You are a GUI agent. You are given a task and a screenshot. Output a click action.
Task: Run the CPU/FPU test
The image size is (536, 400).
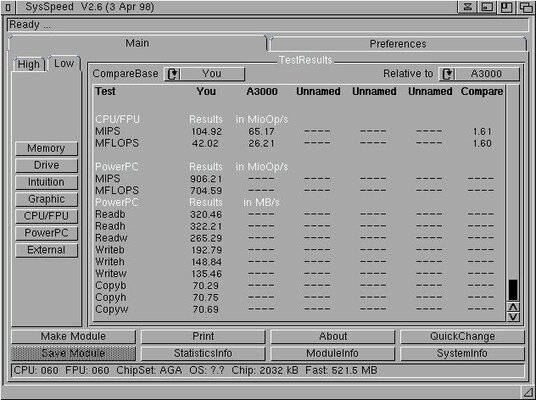[46, 216]
